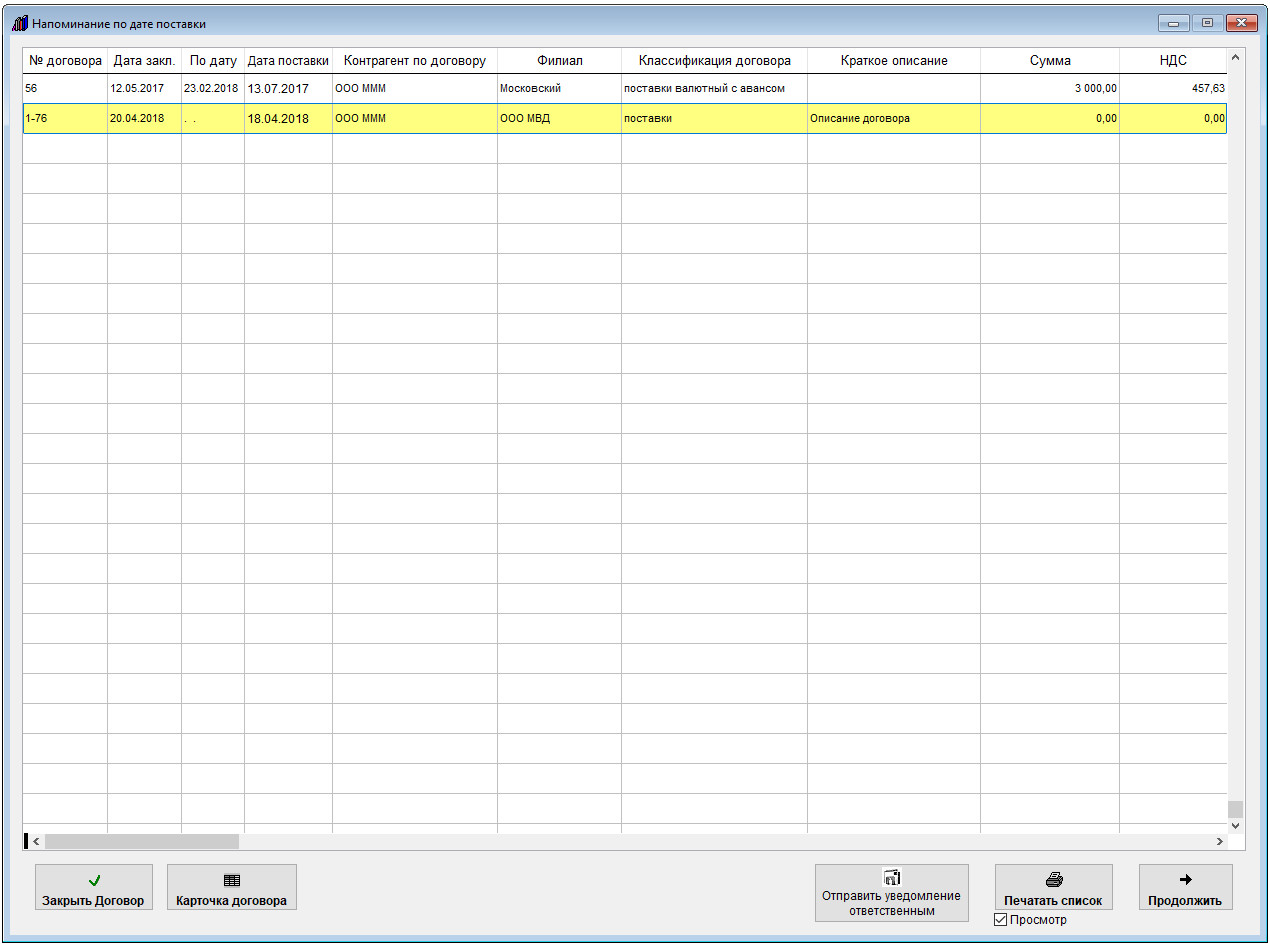Click horizontal scrollbar left arrow
The width and height of the screenshot is (1270, 946).
[36, 842]
